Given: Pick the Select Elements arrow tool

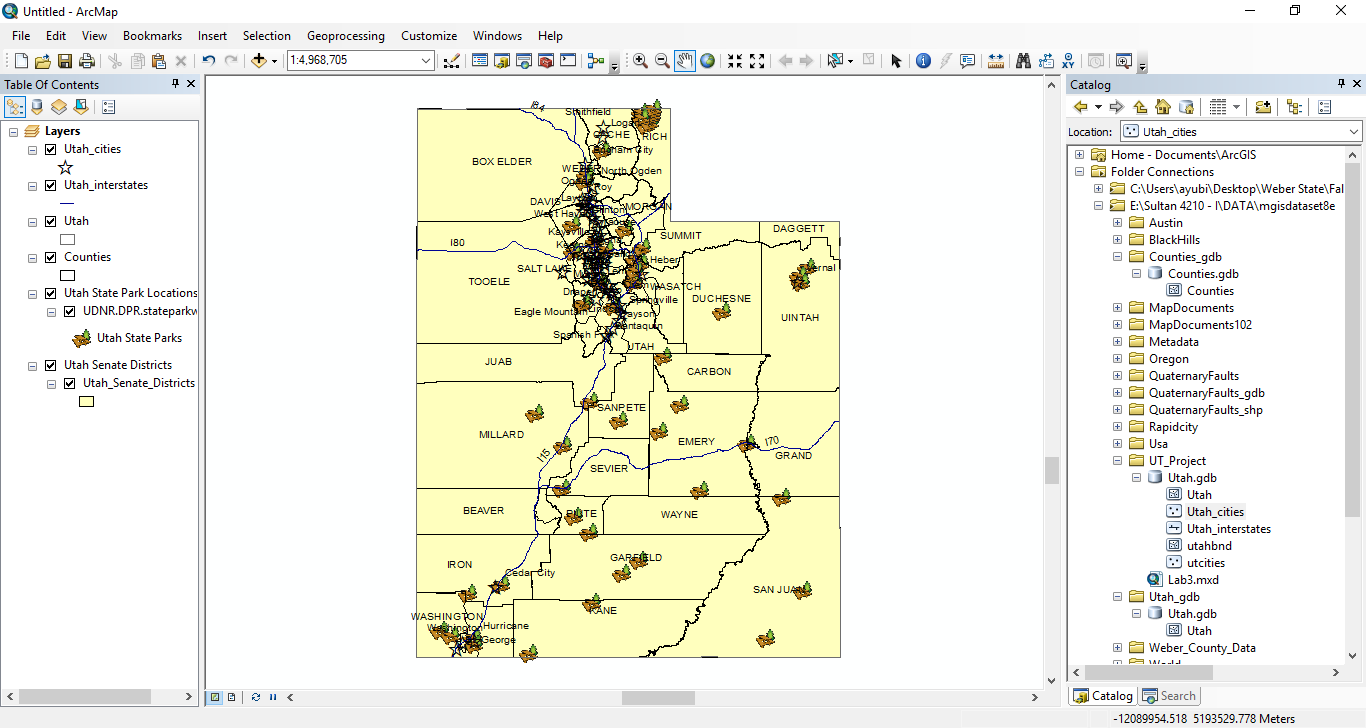Looking at the screenshot, I should tap(896, 61).
